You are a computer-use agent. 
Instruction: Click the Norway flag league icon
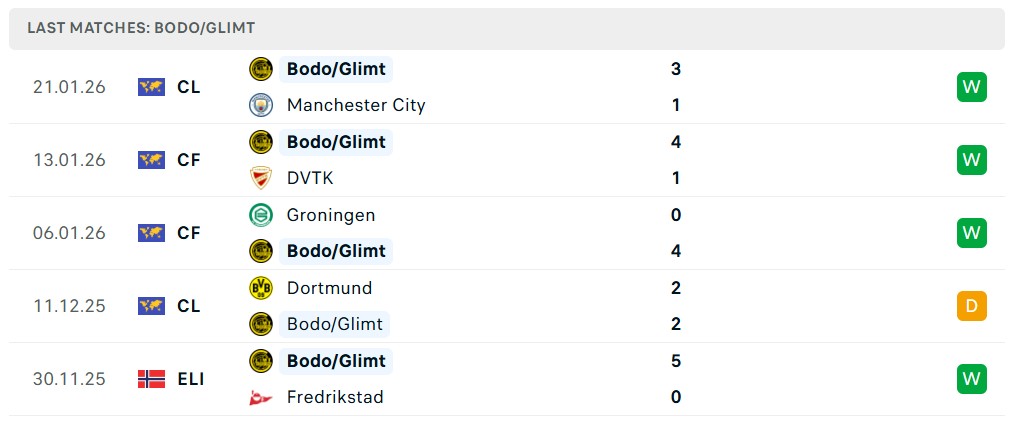click(151, 379)
